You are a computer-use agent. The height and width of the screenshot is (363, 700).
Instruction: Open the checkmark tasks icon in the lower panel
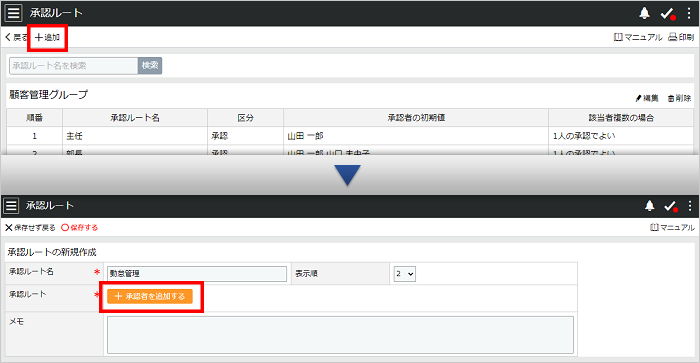(x=671, y=206)
